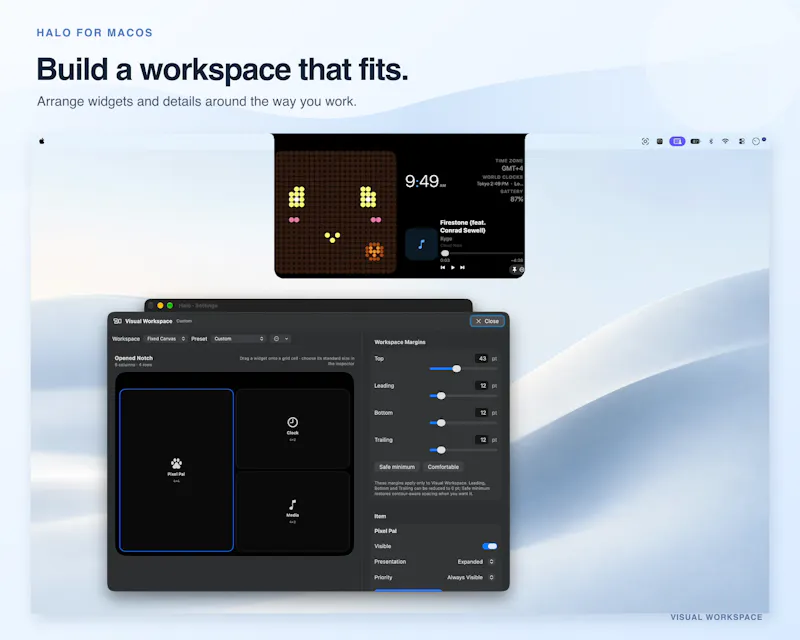
Task: Open the Apple menu in the menu bar
Action: coord(42,141)
